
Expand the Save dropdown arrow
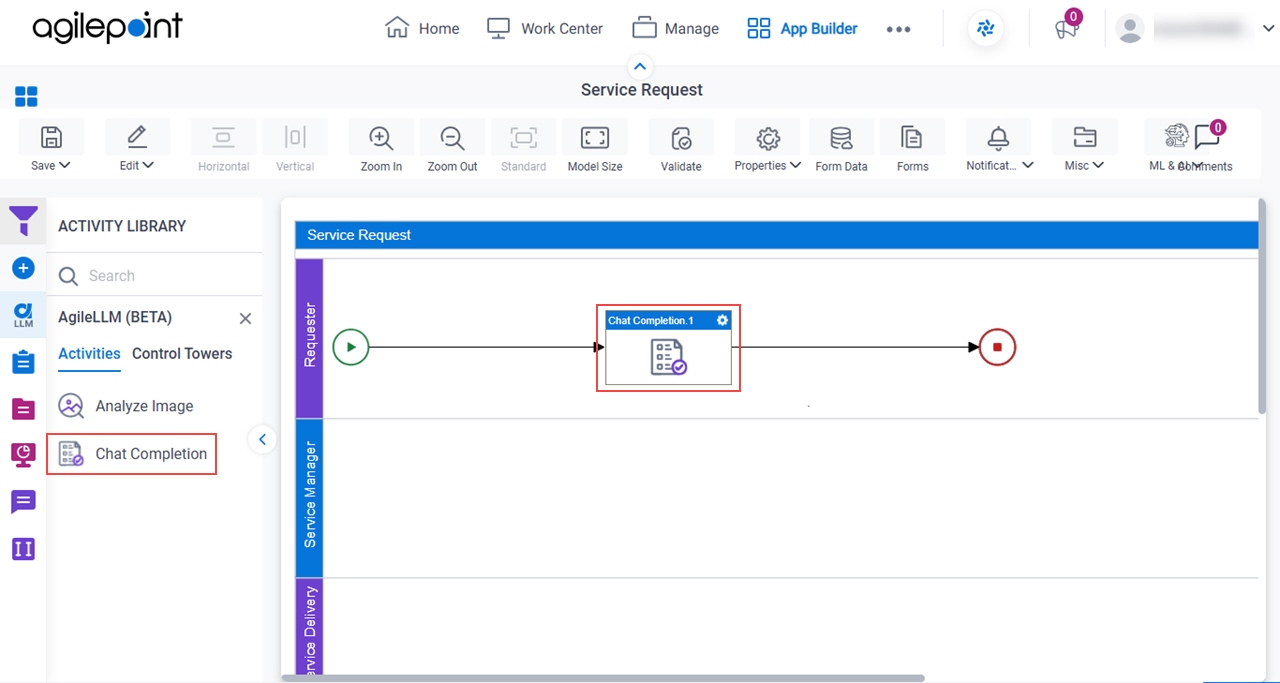coord(65,166)
